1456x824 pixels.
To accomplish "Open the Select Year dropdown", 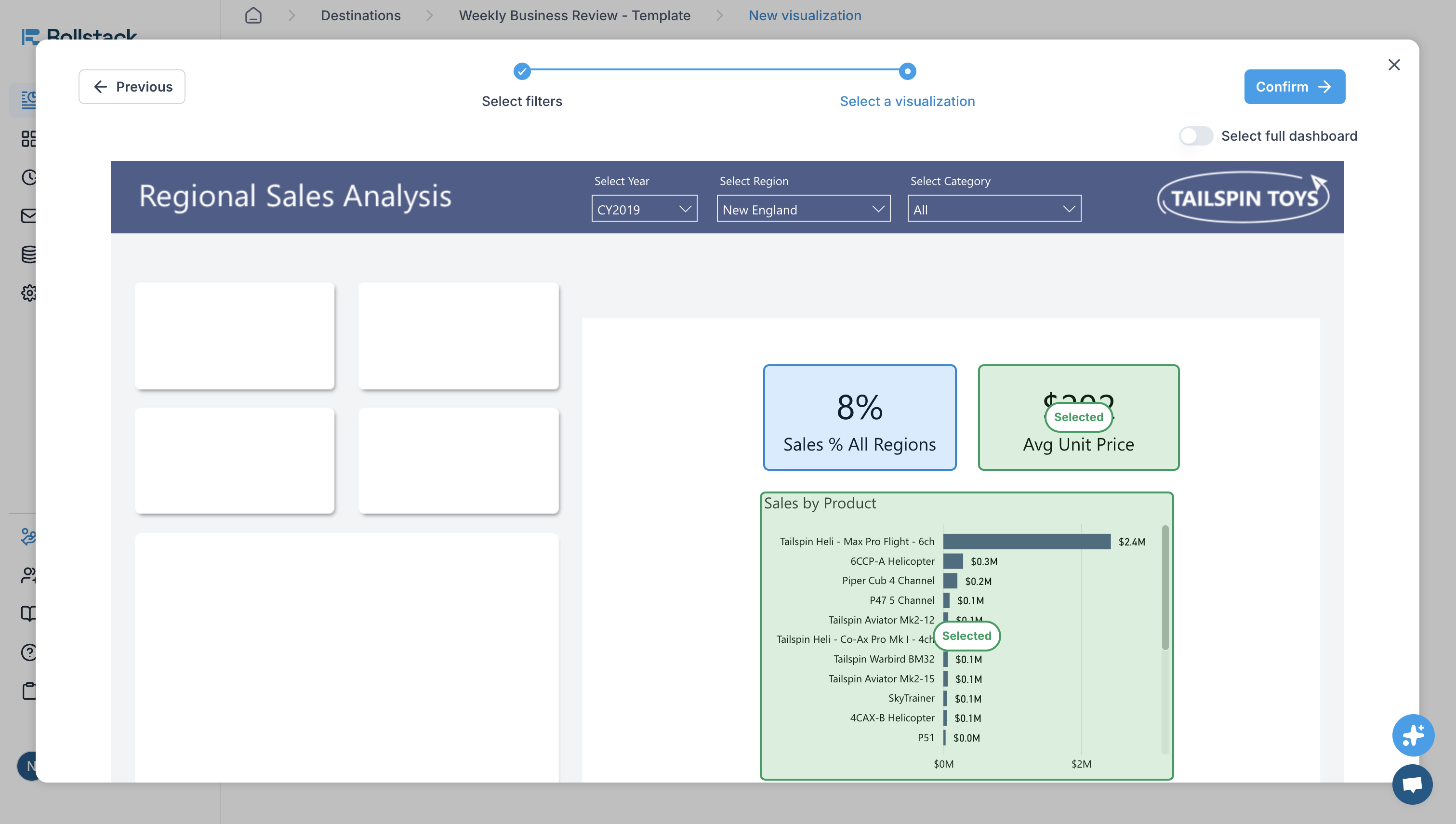I will click(x=644, y=209).
